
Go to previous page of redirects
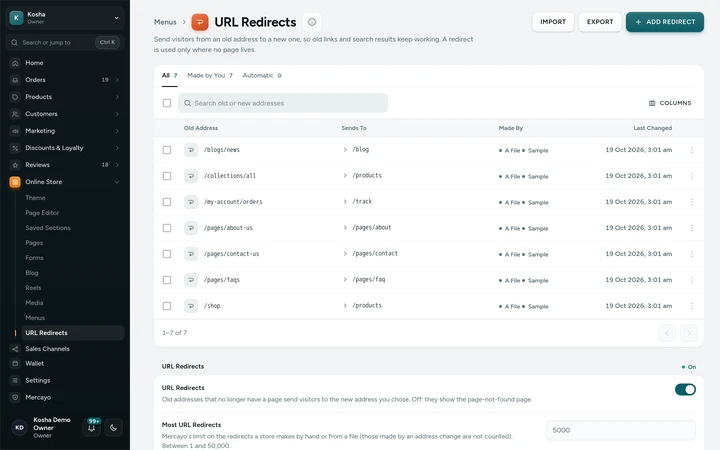pos(667,333)
